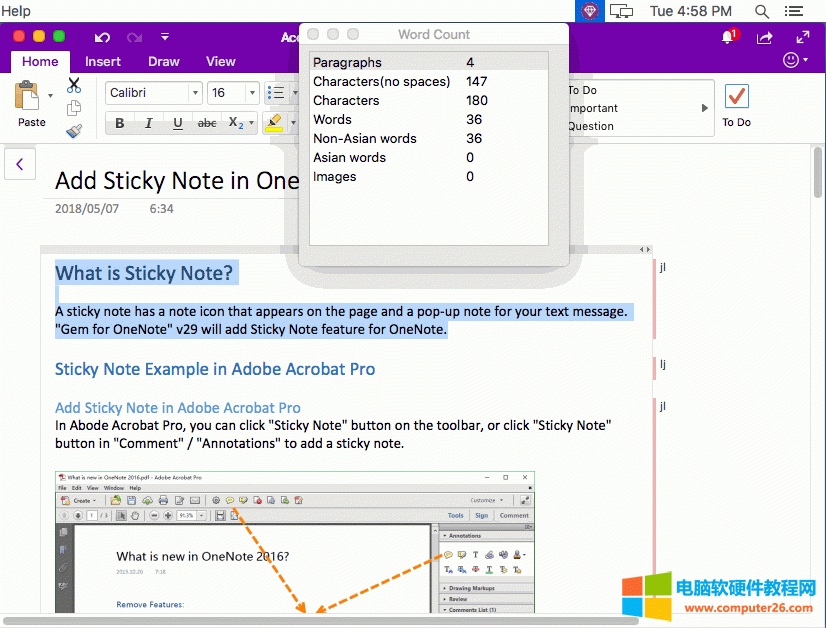Click the Paste clipboard icon
This screenshot has width=826, height=628.
(29, 98)
